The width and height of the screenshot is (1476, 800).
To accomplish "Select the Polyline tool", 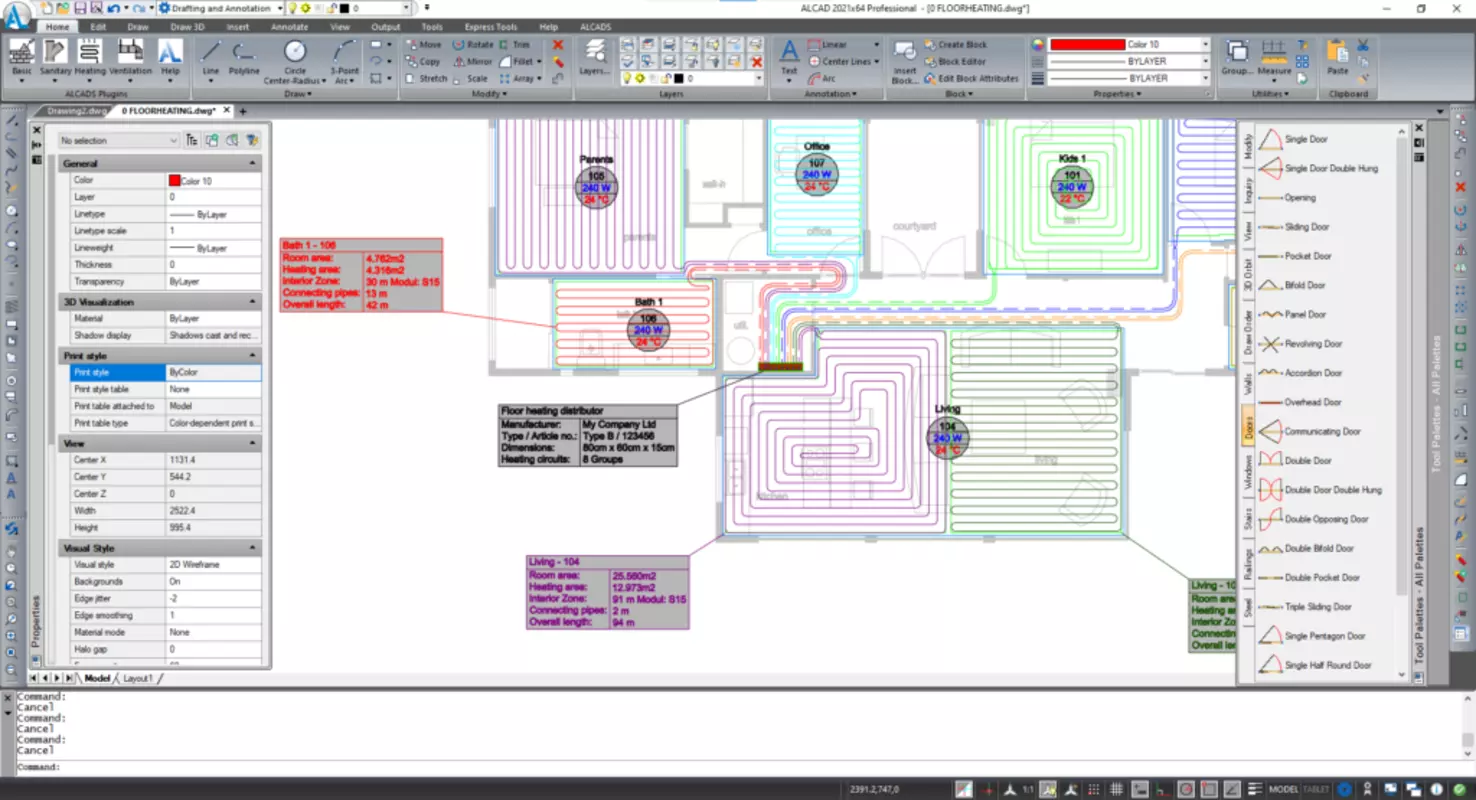I will click(x=244, y=58).
